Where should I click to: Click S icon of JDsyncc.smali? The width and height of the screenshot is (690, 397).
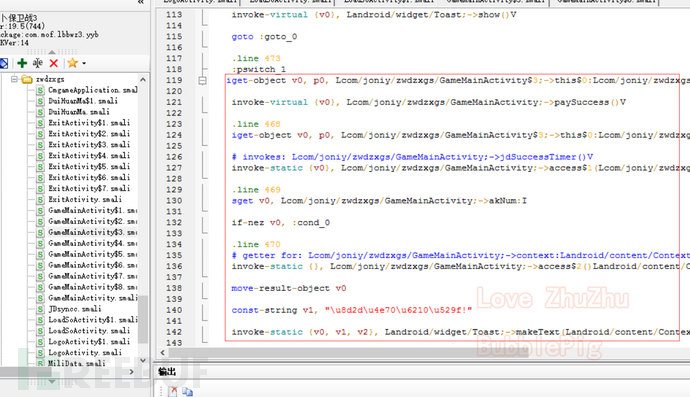pyautogui.click(x=40, y=309)
